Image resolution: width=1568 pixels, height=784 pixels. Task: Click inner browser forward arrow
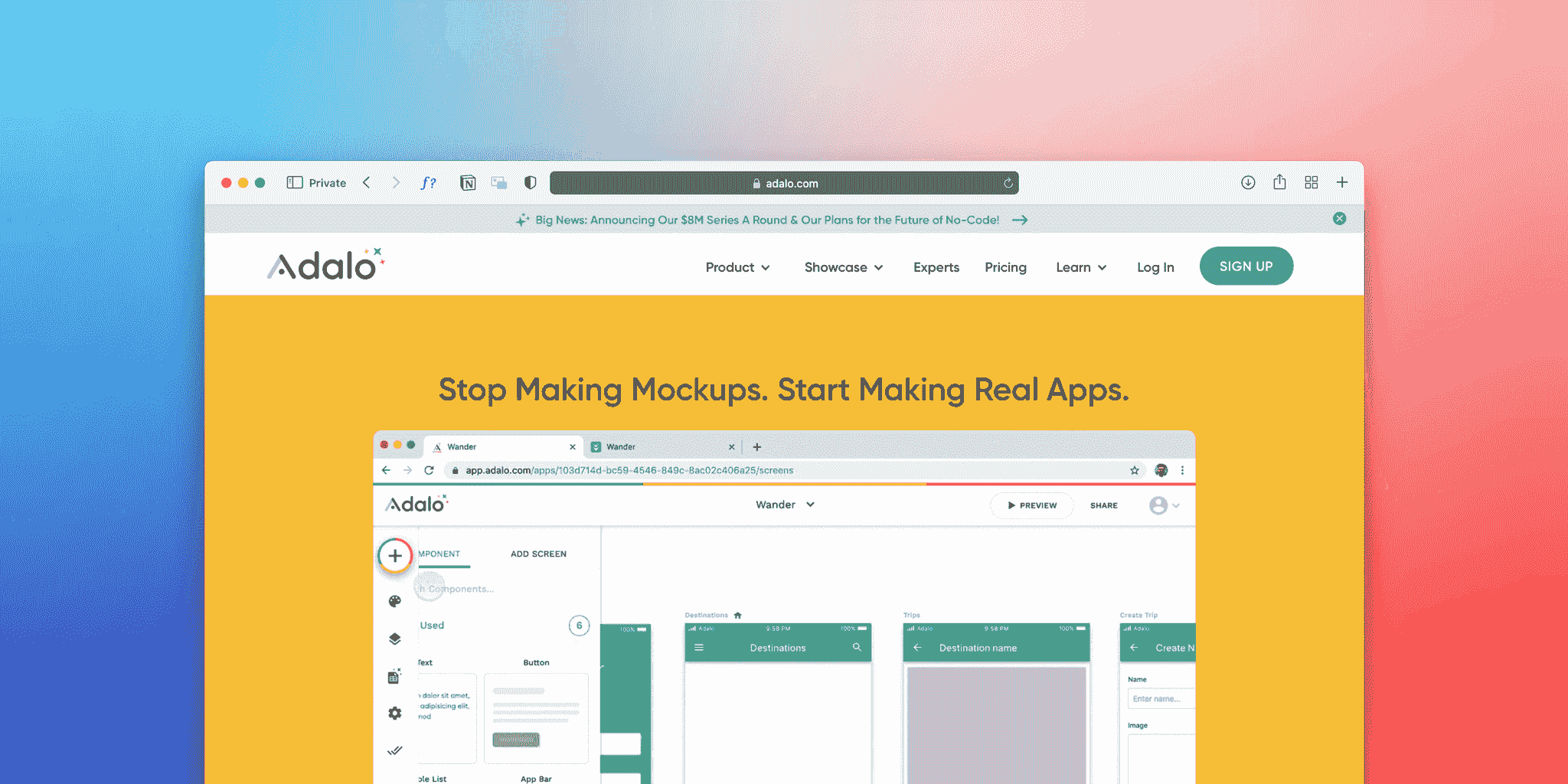click(x=407, y=470)
